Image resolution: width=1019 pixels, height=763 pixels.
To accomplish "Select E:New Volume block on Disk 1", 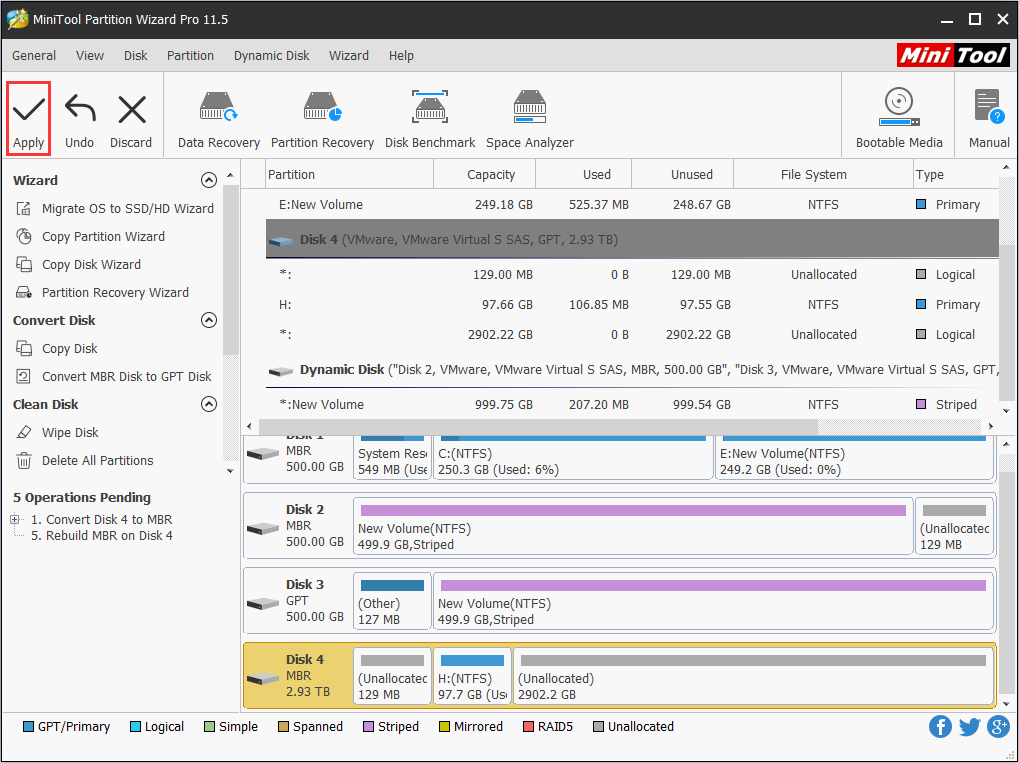I will (x=855, y=458).
